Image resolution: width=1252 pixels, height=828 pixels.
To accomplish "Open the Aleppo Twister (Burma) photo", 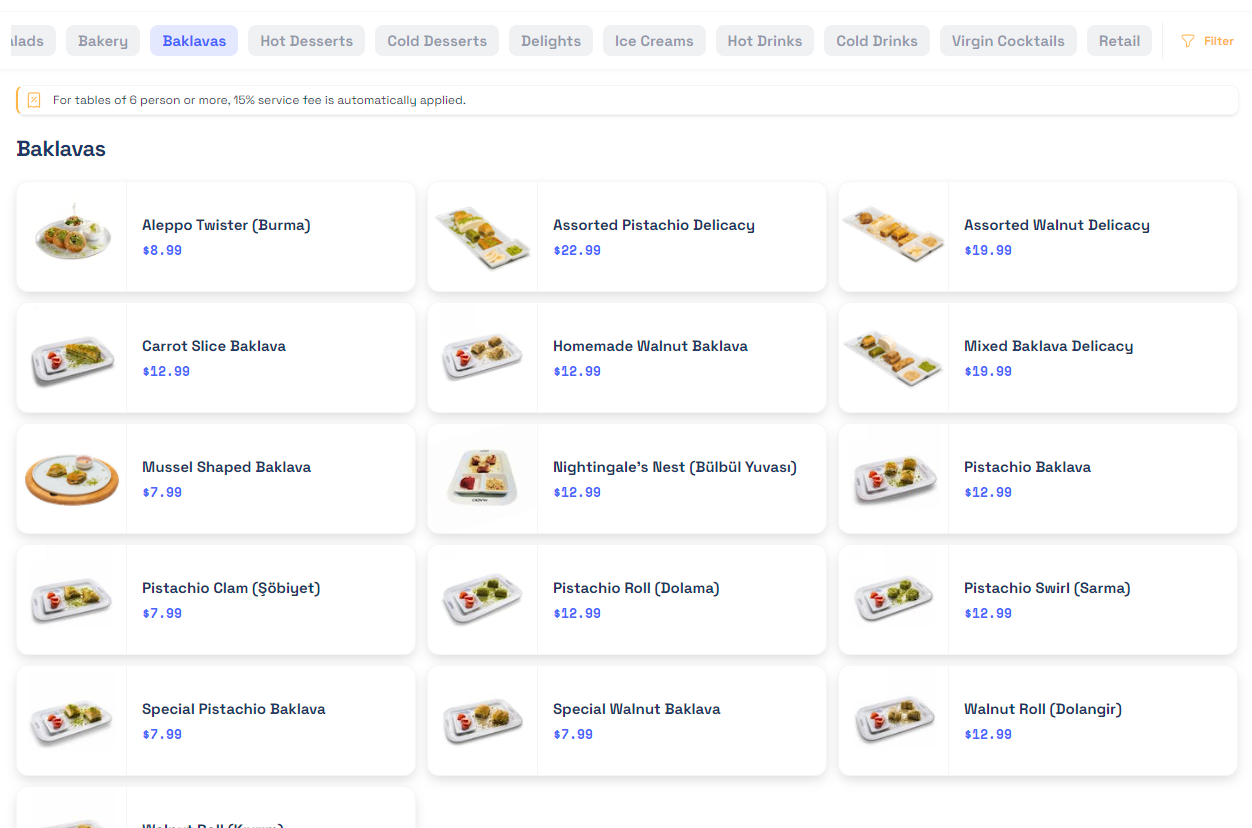I will pyautogui.click(x=72, y=237).
